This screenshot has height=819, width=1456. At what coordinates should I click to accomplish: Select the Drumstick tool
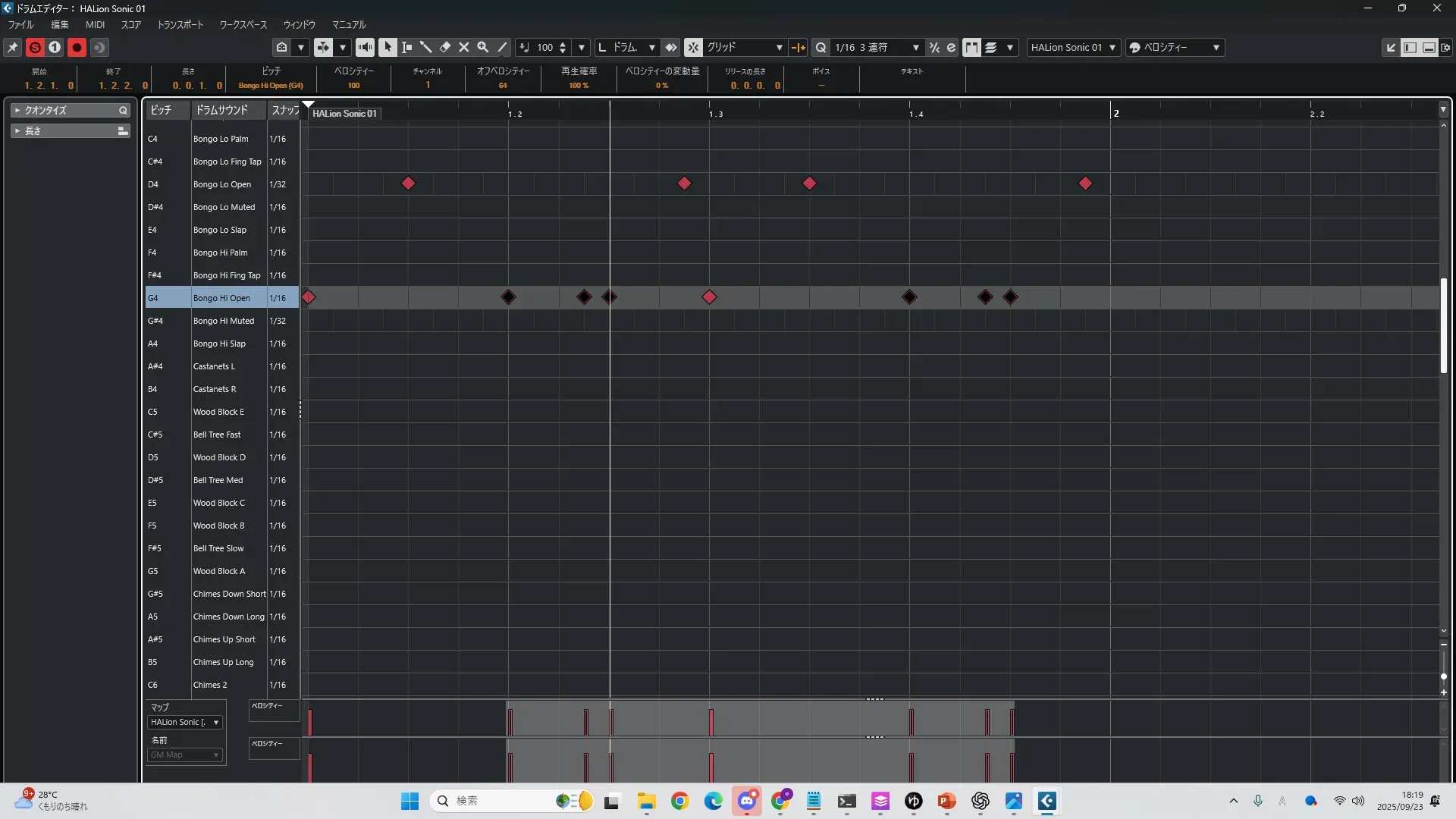tap(426, 47)
